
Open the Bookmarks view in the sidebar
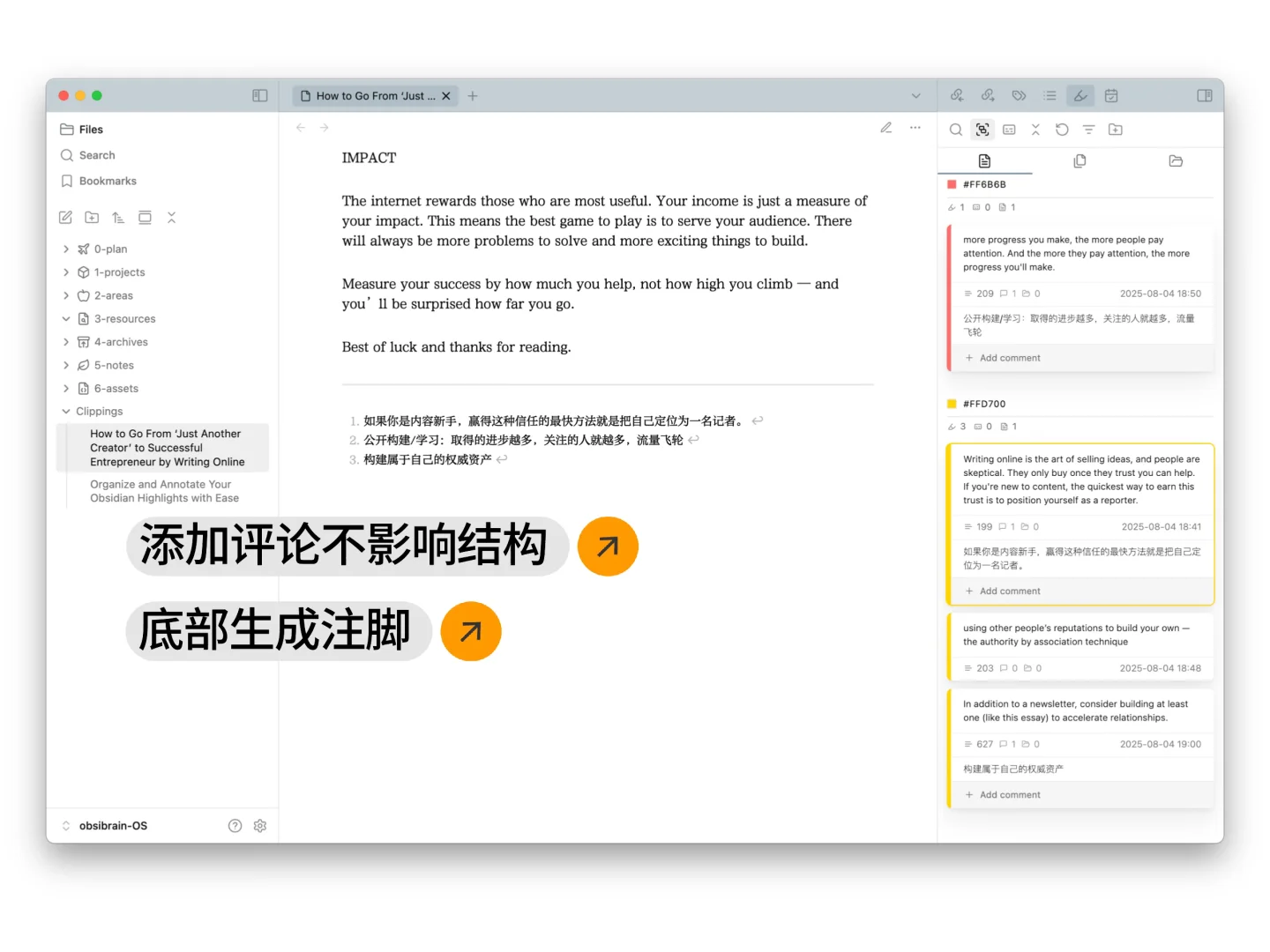coord(98,181)
